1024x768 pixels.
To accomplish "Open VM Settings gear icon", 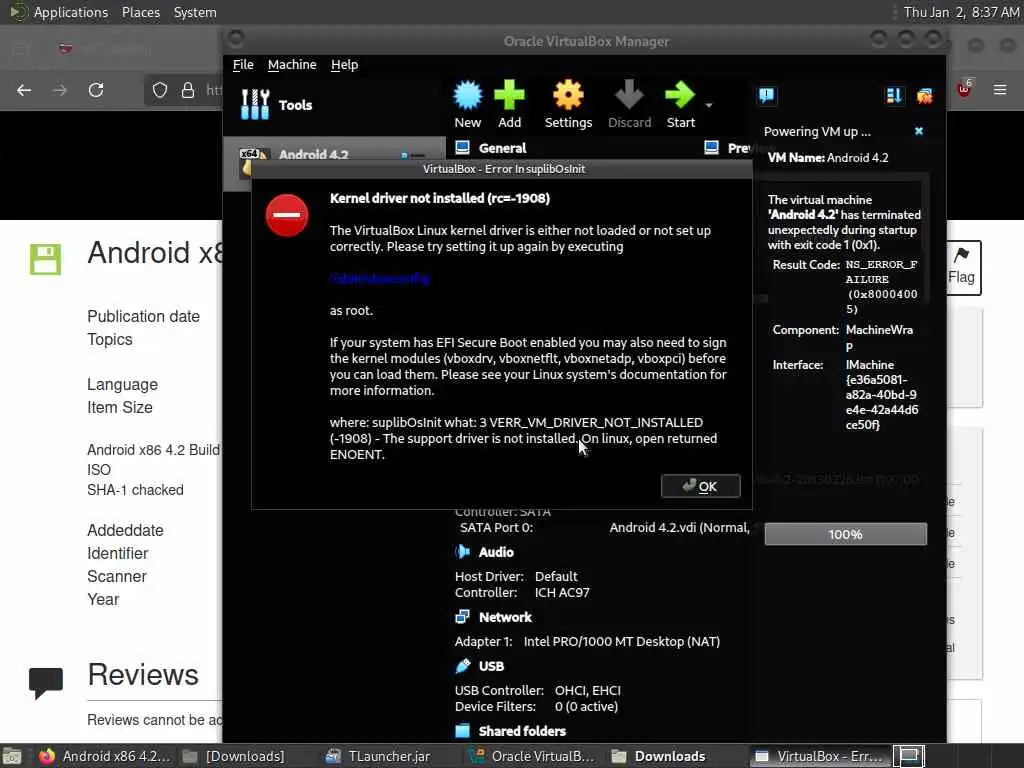I will 568,96.
